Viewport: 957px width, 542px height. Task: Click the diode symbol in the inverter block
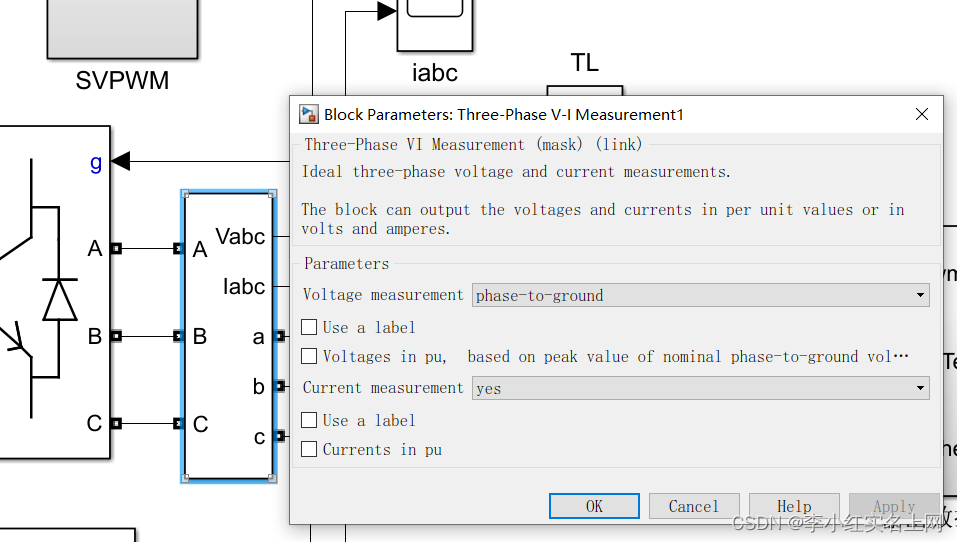point(60,299)
